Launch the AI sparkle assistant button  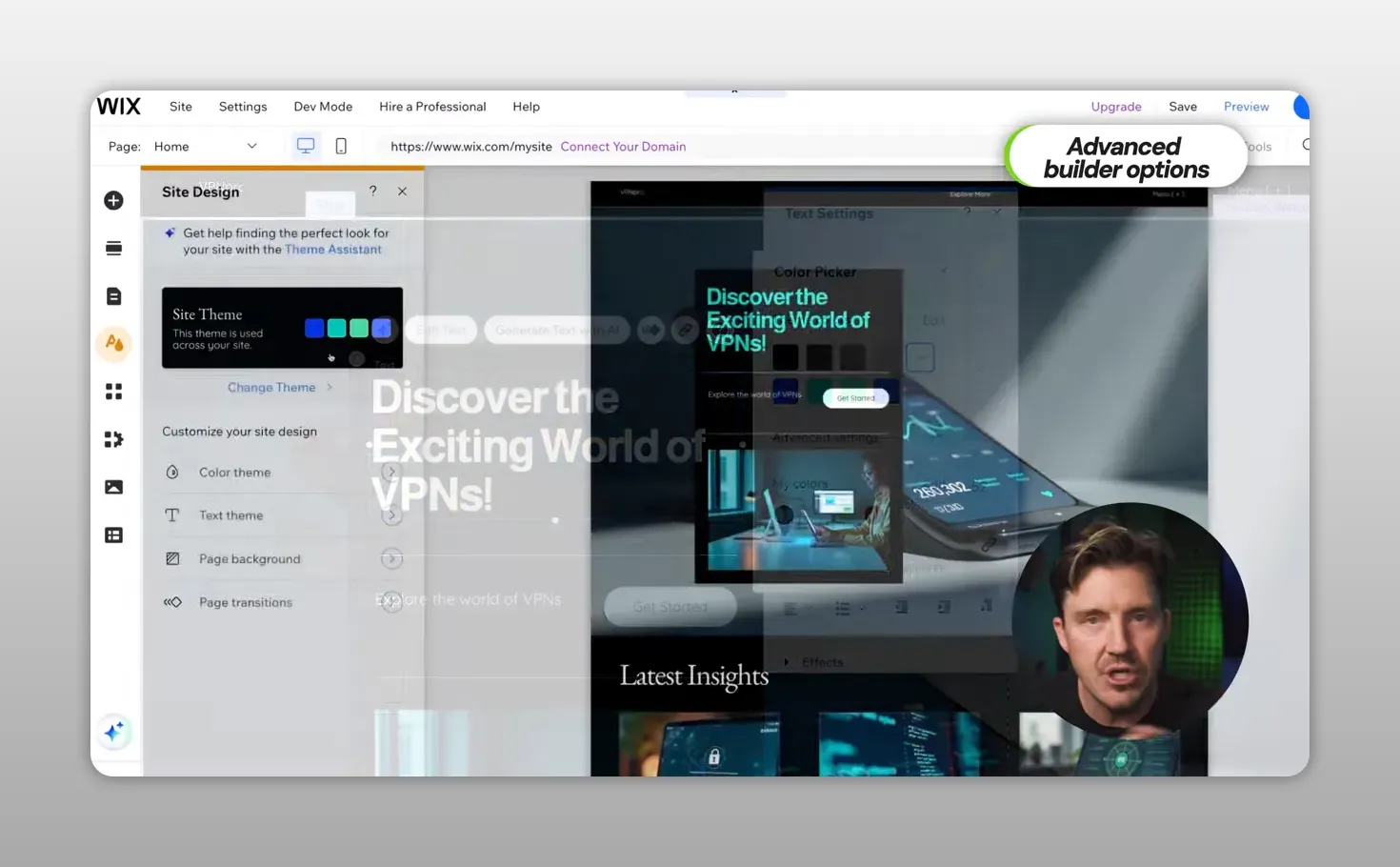[x=113, y=732]
